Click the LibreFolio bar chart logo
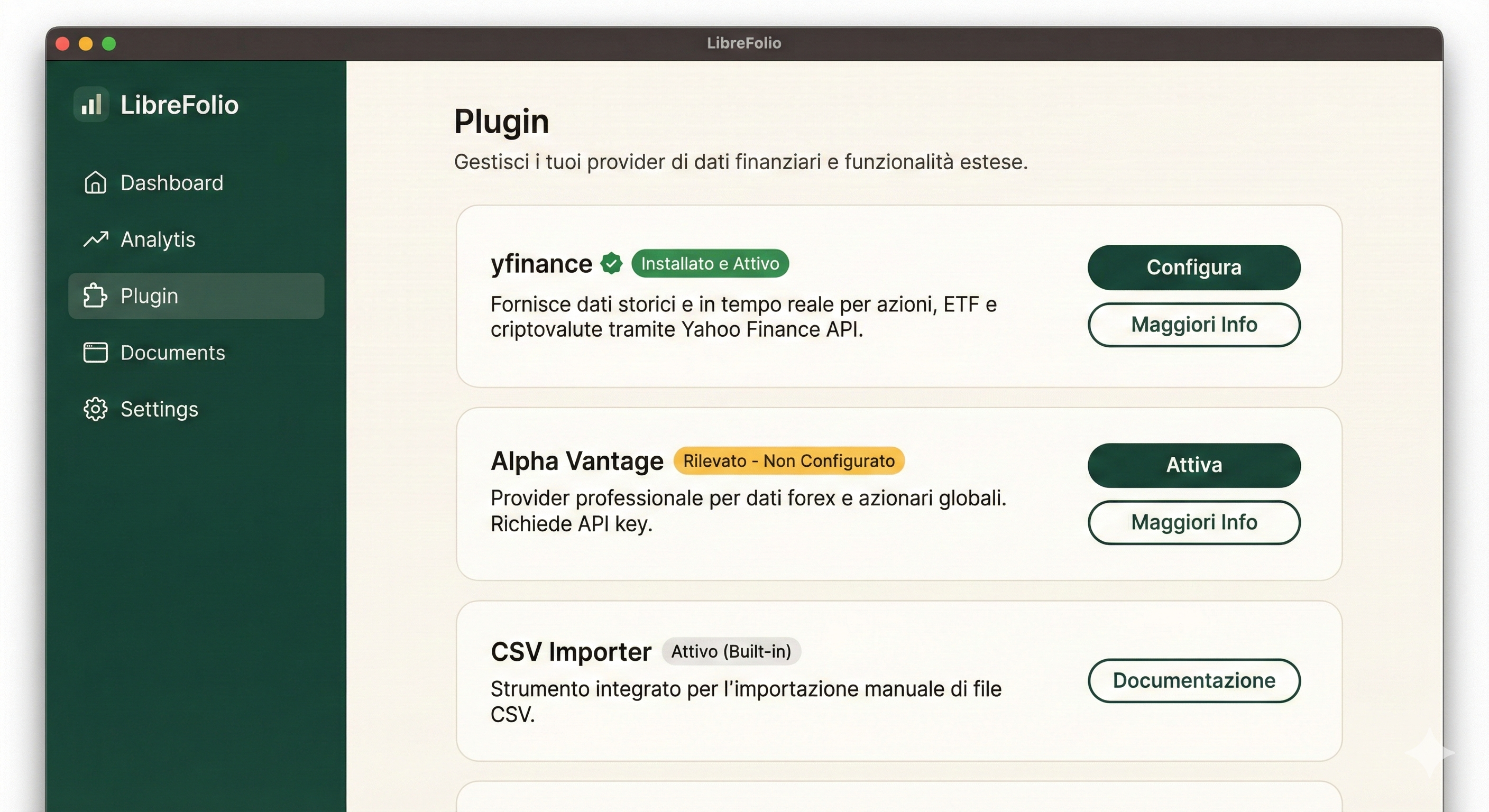 [x=91, y=105]
